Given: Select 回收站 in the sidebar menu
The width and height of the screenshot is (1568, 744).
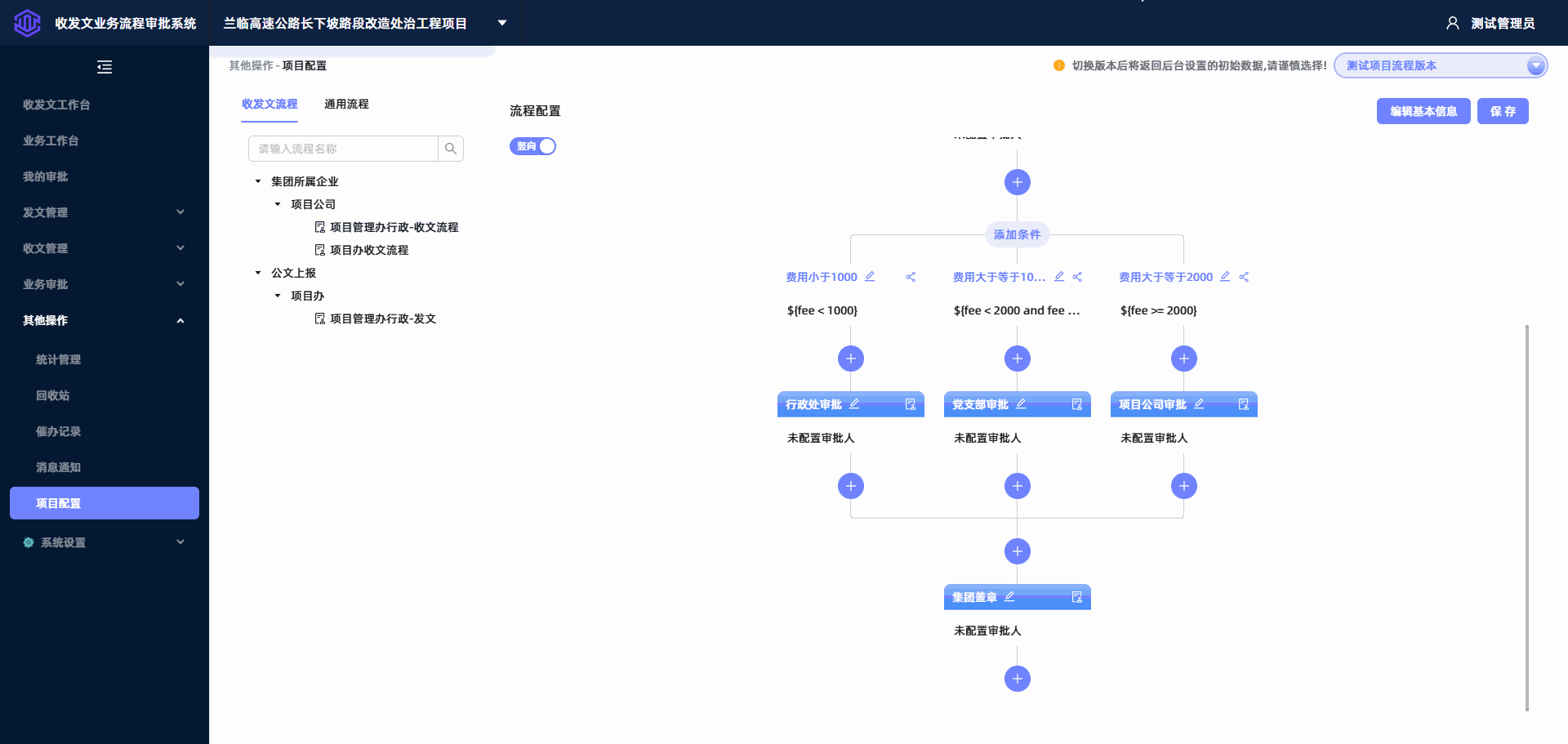Looking at the screenshot, I should click(x=54, y=395).
